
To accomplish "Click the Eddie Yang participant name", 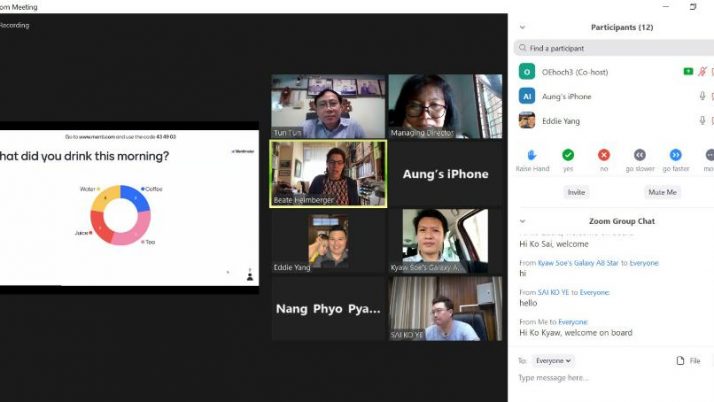I will click(561, 121).
